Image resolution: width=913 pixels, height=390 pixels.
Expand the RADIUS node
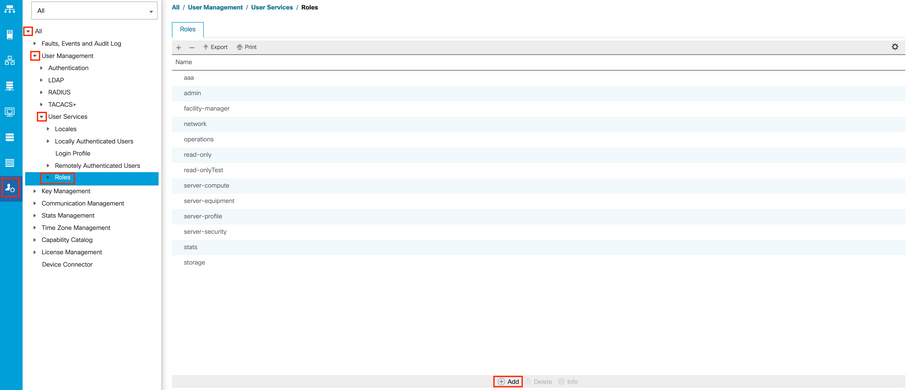click(41, 93)
